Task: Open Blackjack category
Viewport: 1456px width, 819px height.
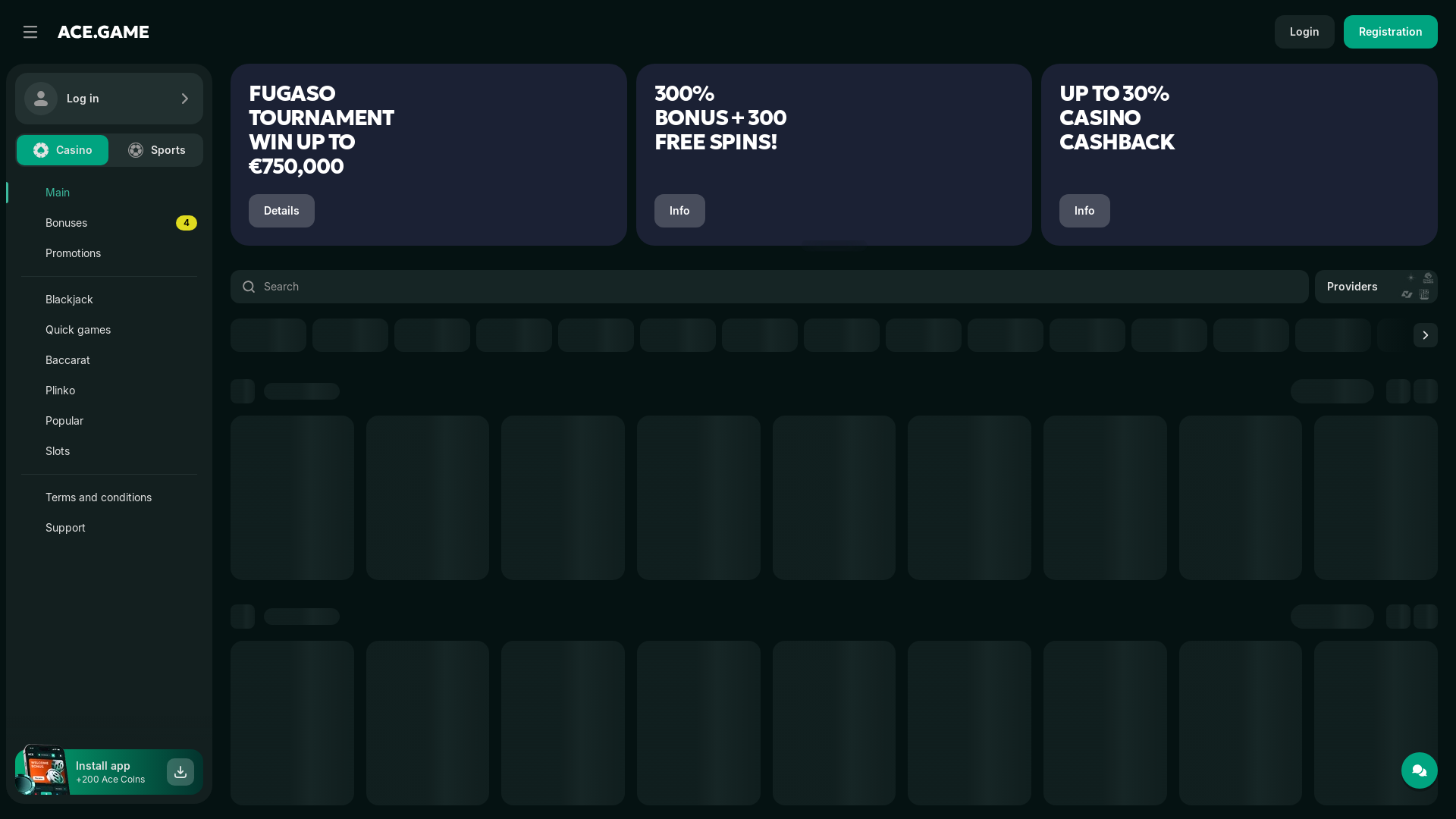Action: 109,300
